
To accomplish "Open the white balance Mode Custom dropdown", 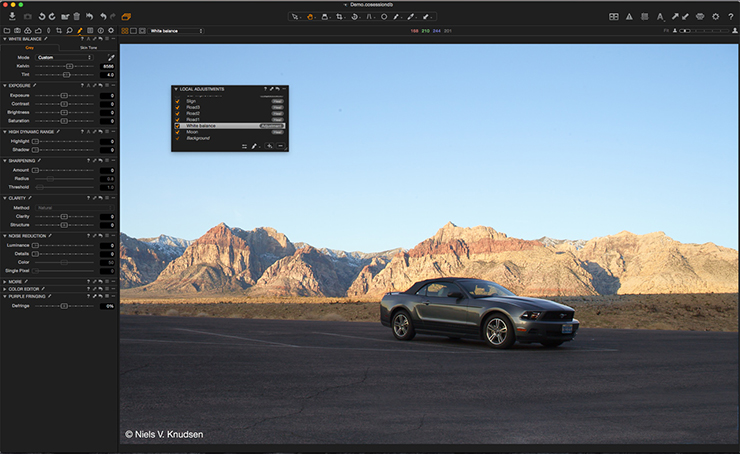I will point(64,58).
